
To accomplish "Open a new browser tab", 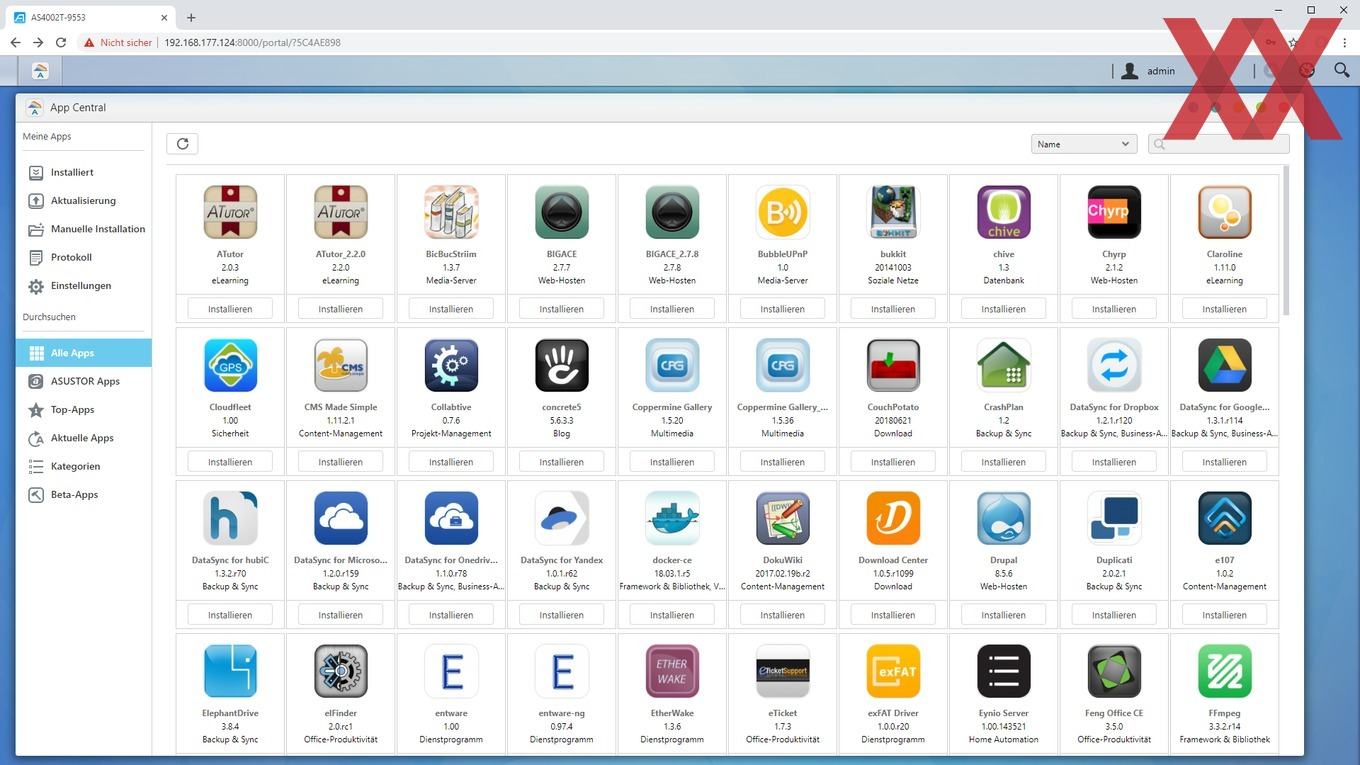I will [191, 17].
